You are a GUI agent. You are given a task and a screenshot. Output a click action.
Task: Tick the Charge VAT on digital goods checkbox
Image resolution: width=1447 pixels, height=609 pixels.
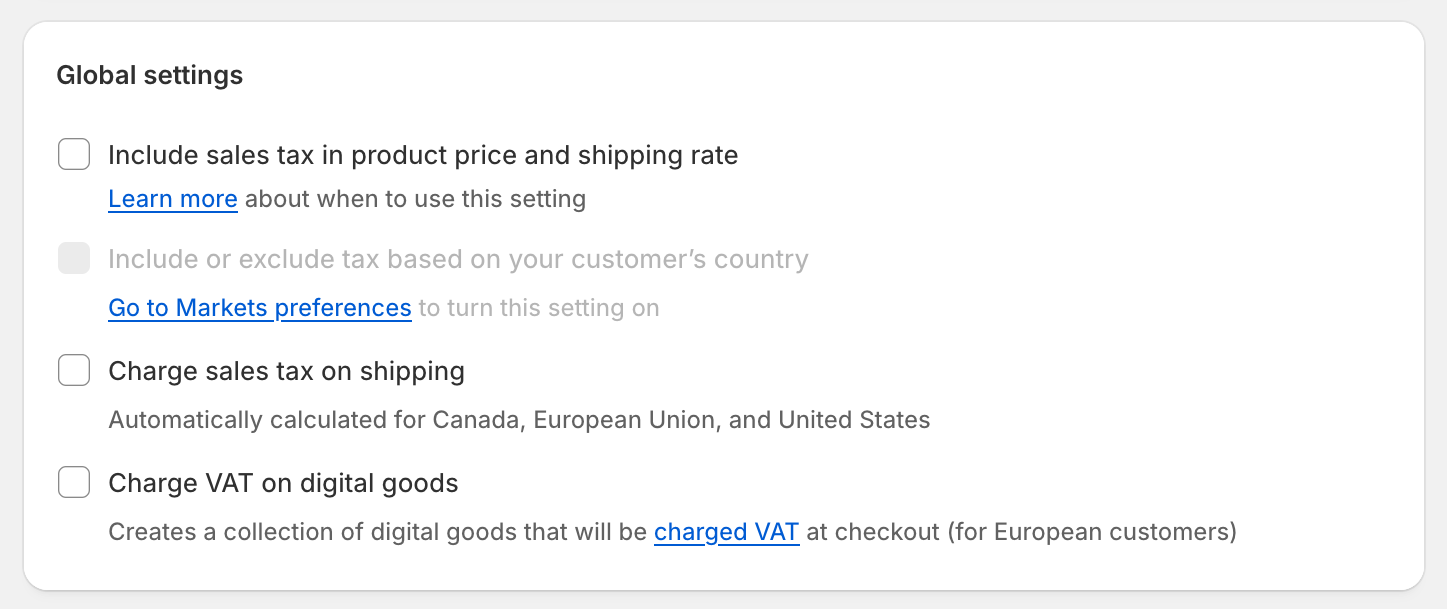(x=74, y=482)
